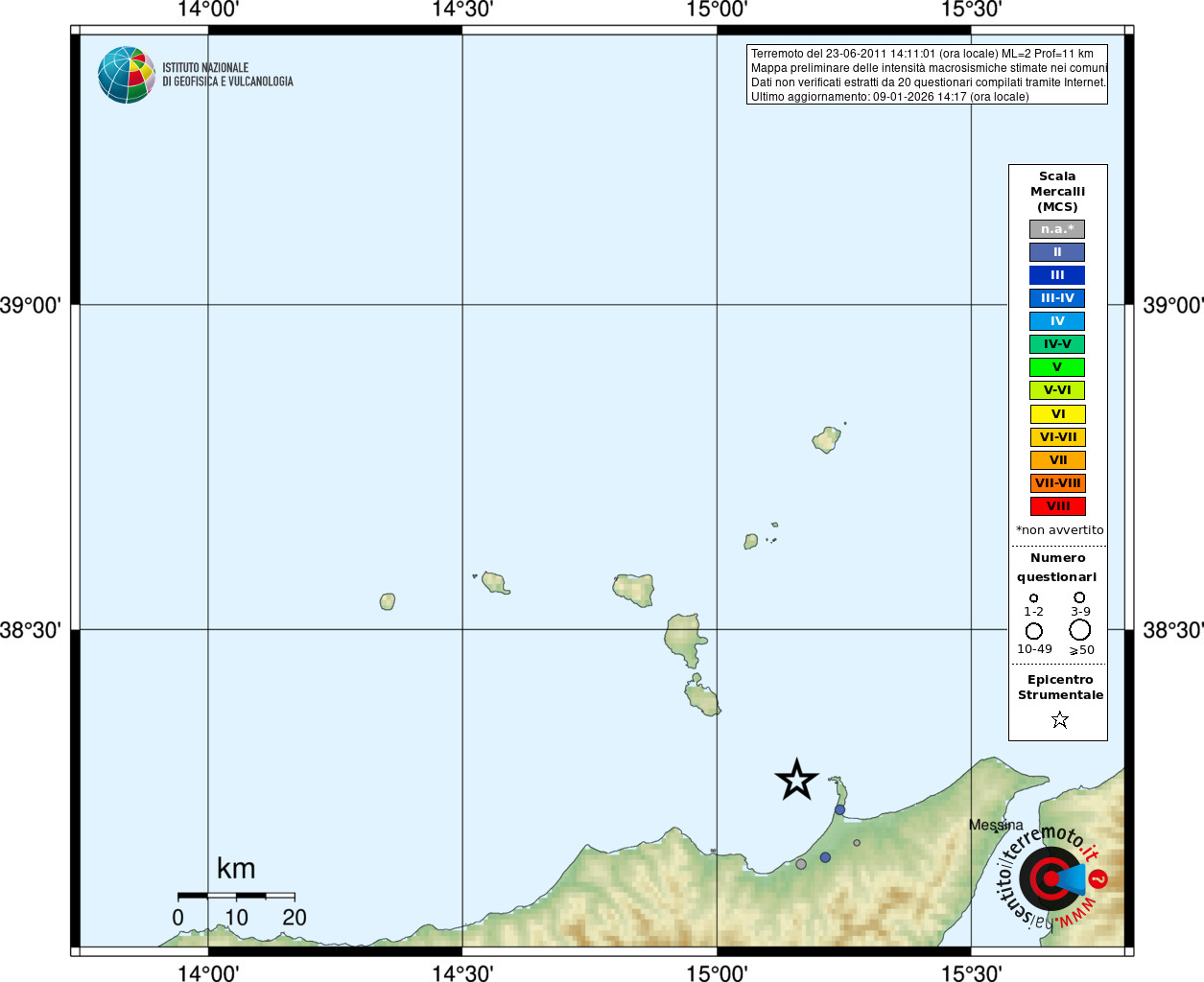
Task: Click the small blue dot south of the cape
Action: point(825,857)
